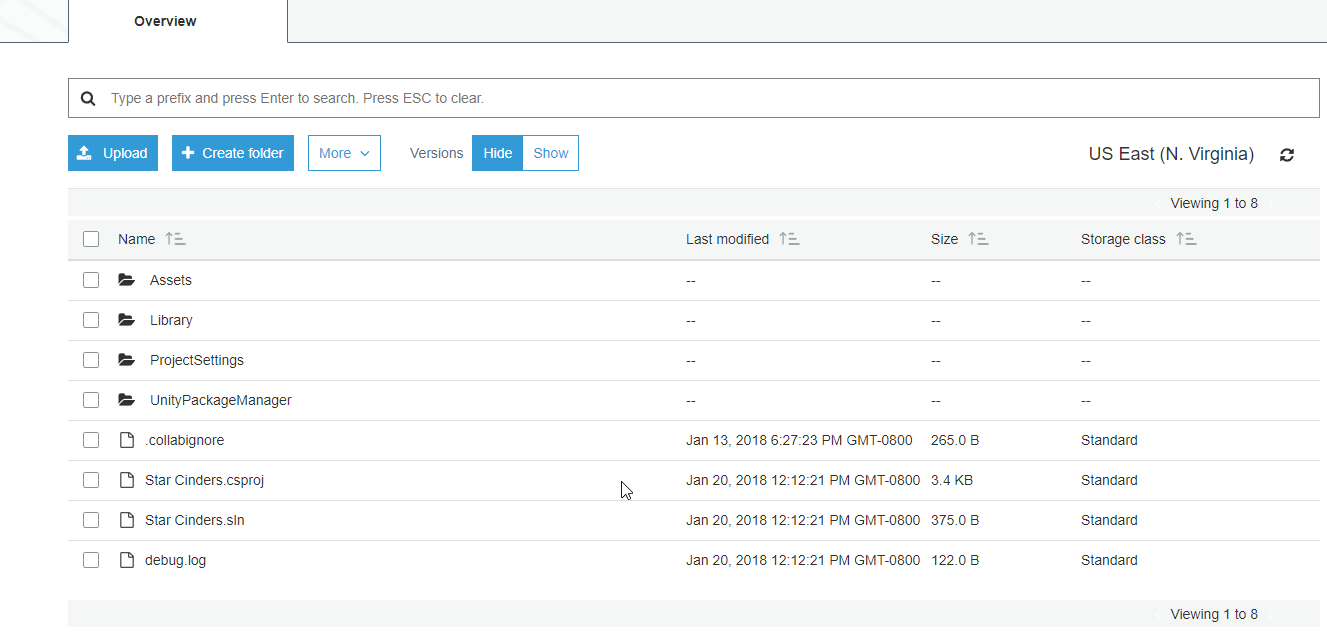Click the Star Cinders.sln file icon
The height and width of the screenshot is (637, 1327).
[126, 520]
